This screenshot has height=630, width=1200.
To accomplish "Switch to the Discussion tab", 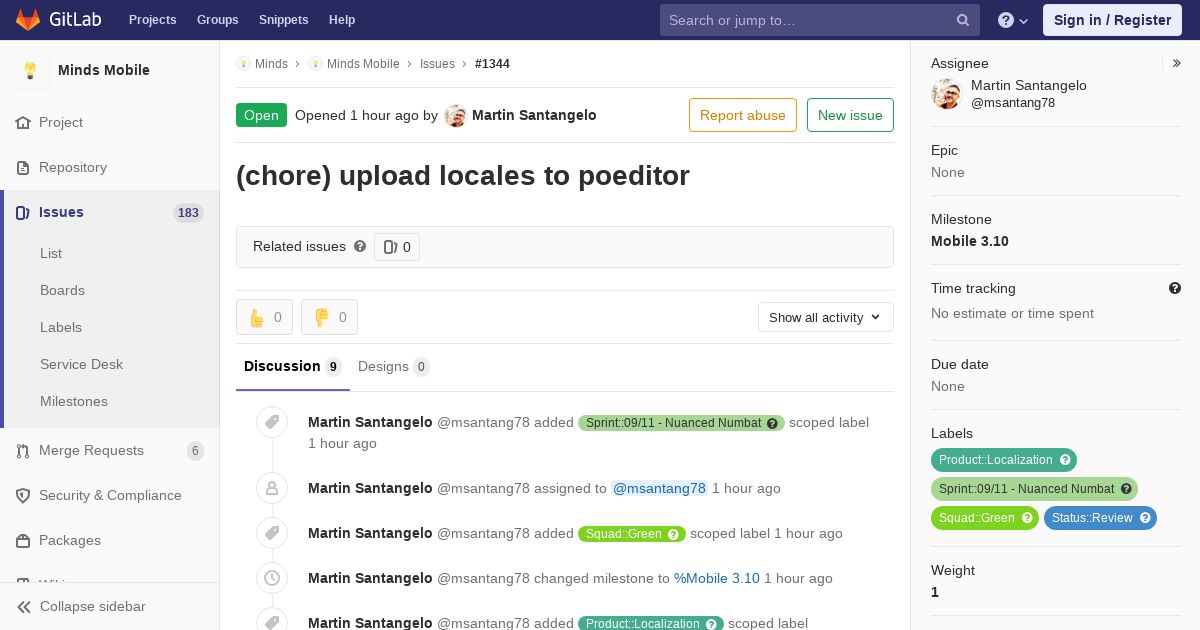I will tap(293, 367).
